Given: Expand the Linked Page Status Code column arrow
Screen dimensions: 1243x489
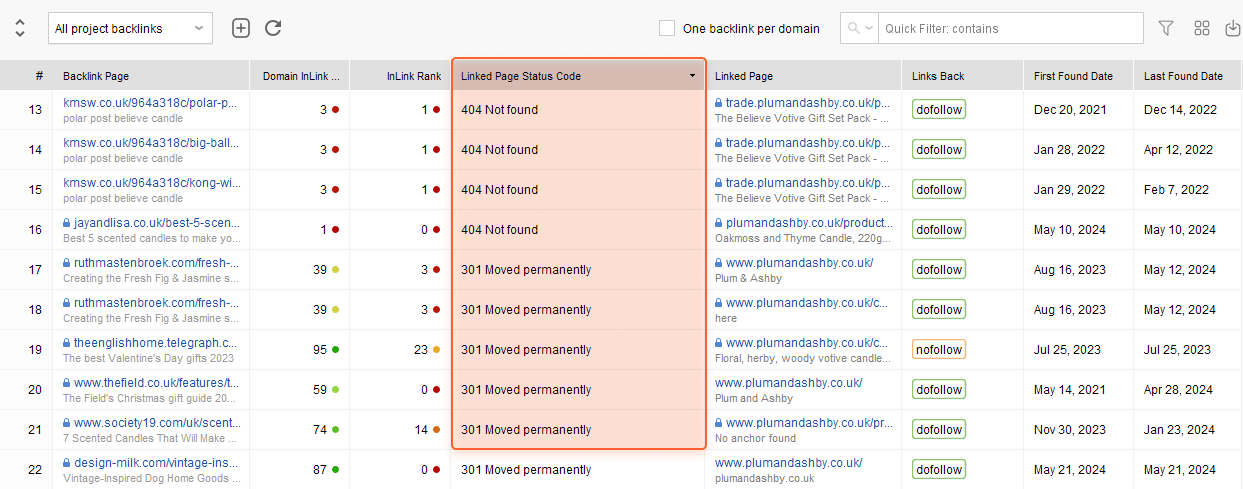Looking at the screenshot, I should click(x=692, y=76).
